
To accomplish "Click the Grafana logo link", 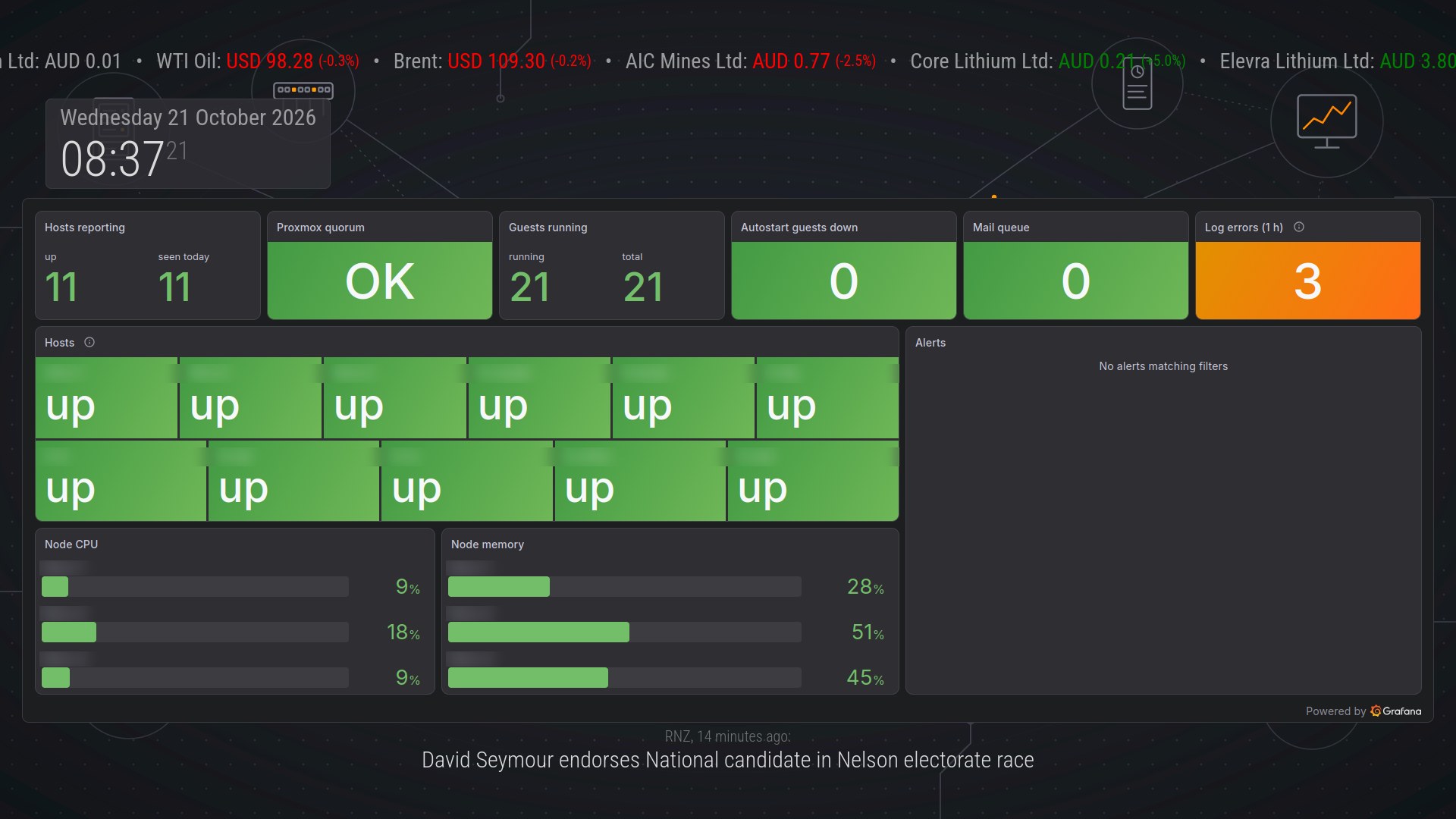I will (x=1396, y=711).
